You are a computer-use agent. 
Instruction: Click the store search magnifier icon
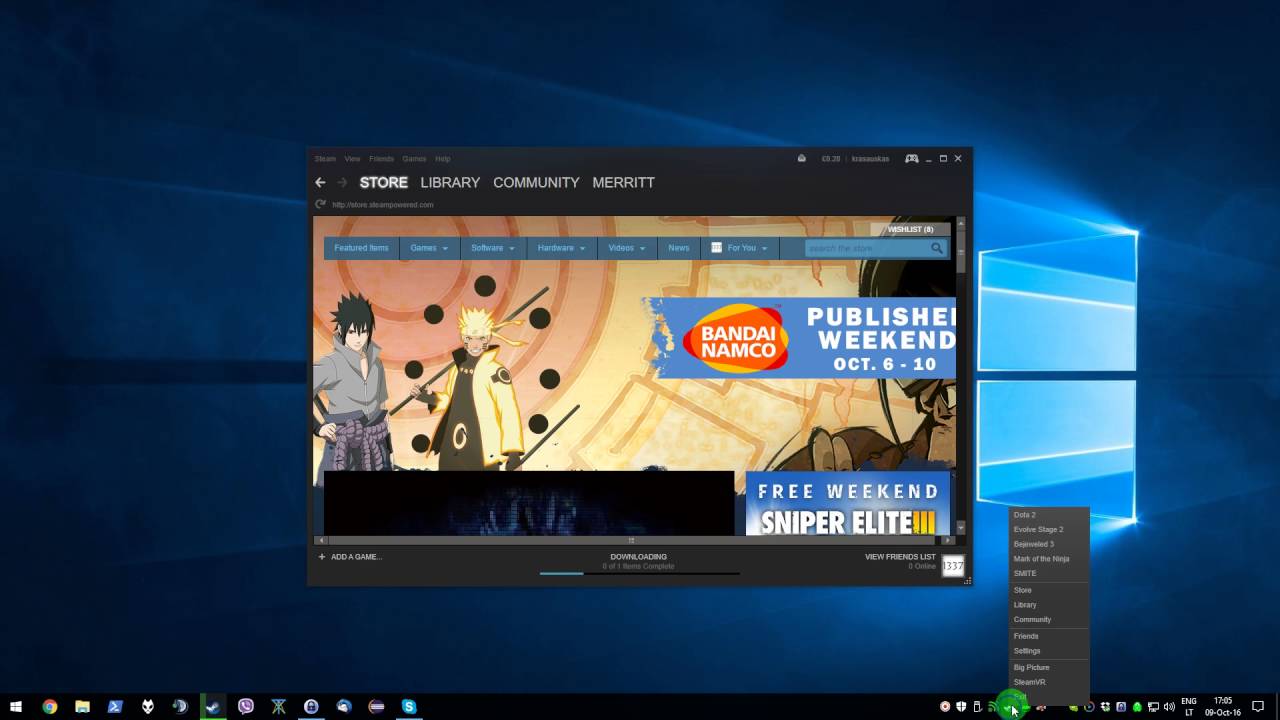point(937,248)
